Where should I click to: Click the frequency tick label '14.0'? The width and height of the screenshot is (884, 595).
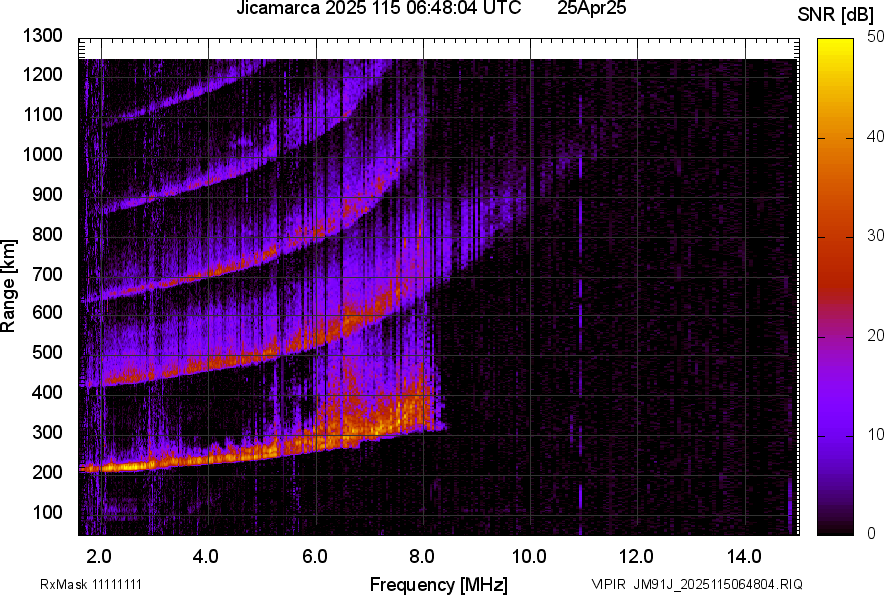(x=744, y=557)
